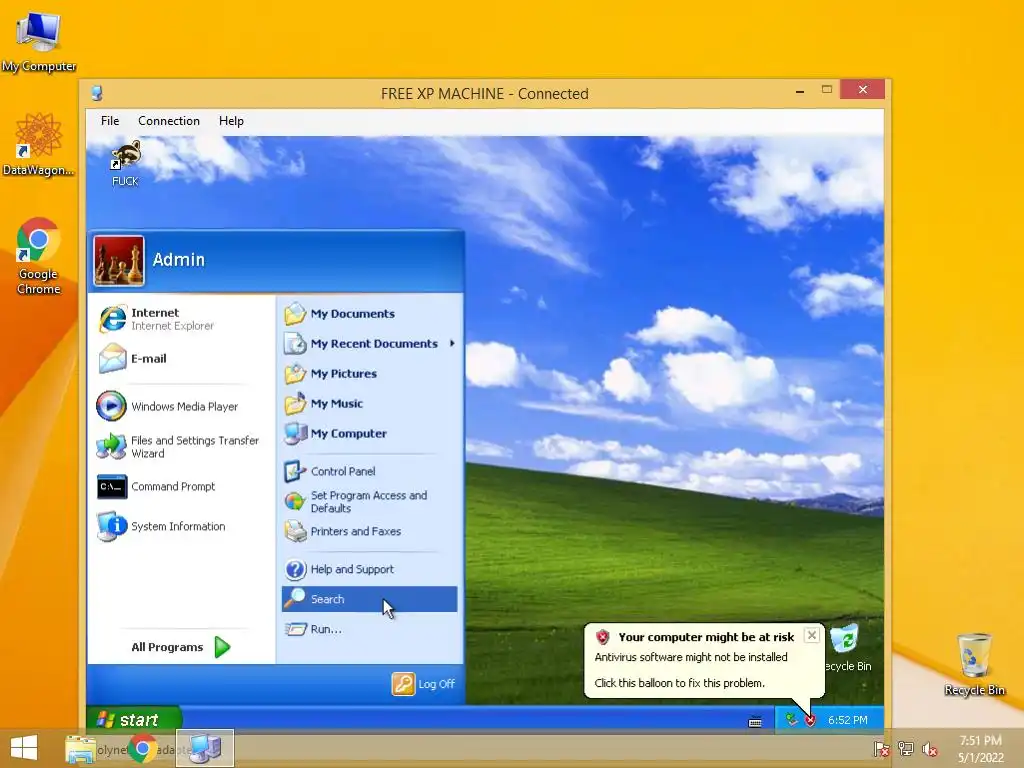Expand My Recent Documents submenu
This screenshot has height=768, width=1024.
click(369, 344)
